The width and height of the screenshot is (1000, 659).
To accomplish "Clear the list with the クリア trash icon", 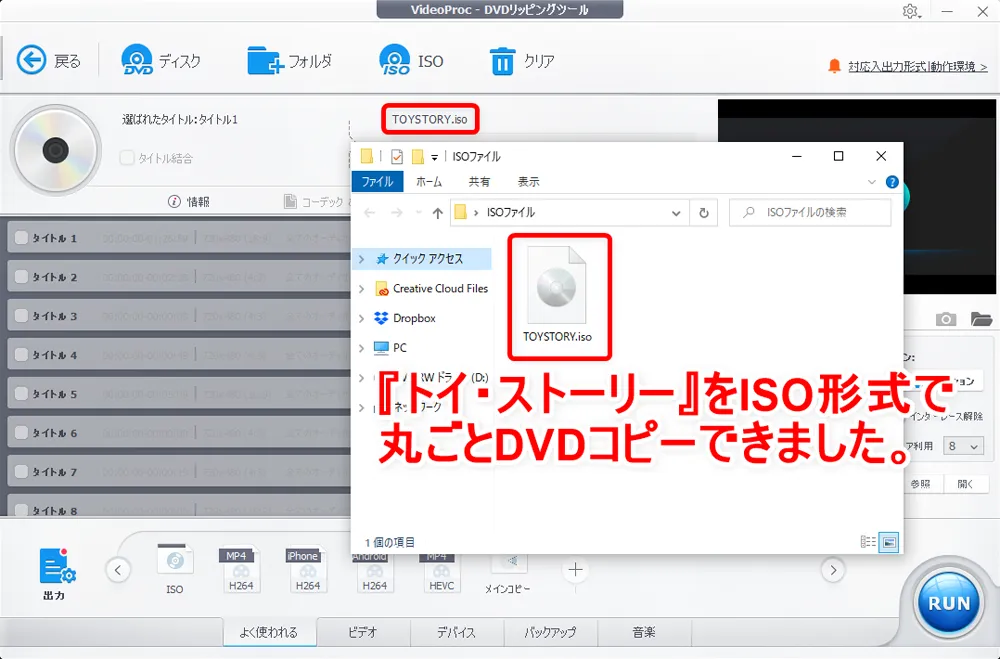I will coord(502,61).
